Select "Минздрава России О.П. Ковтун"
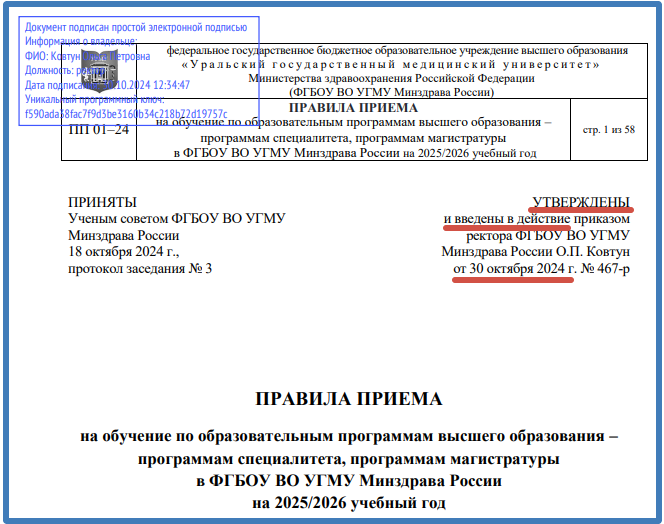 [536, 252]
